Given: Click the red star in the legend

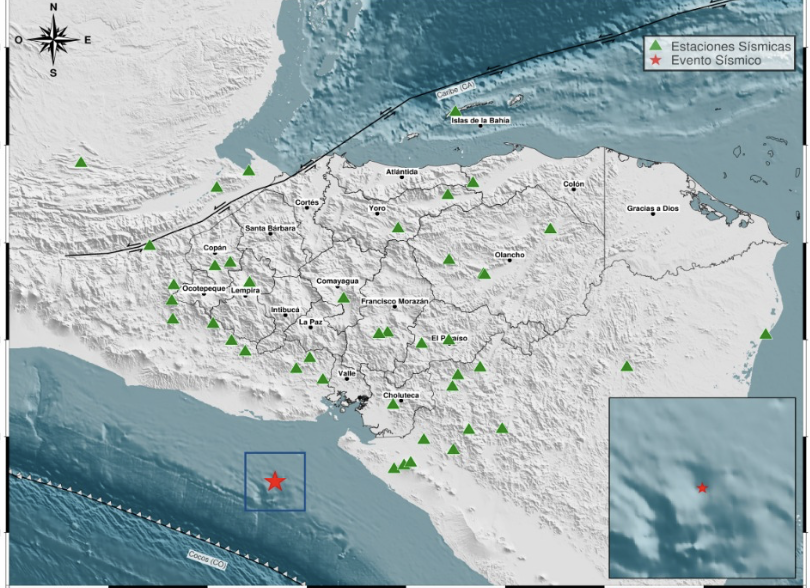Looking at the screenshot, I should (655, 61).
